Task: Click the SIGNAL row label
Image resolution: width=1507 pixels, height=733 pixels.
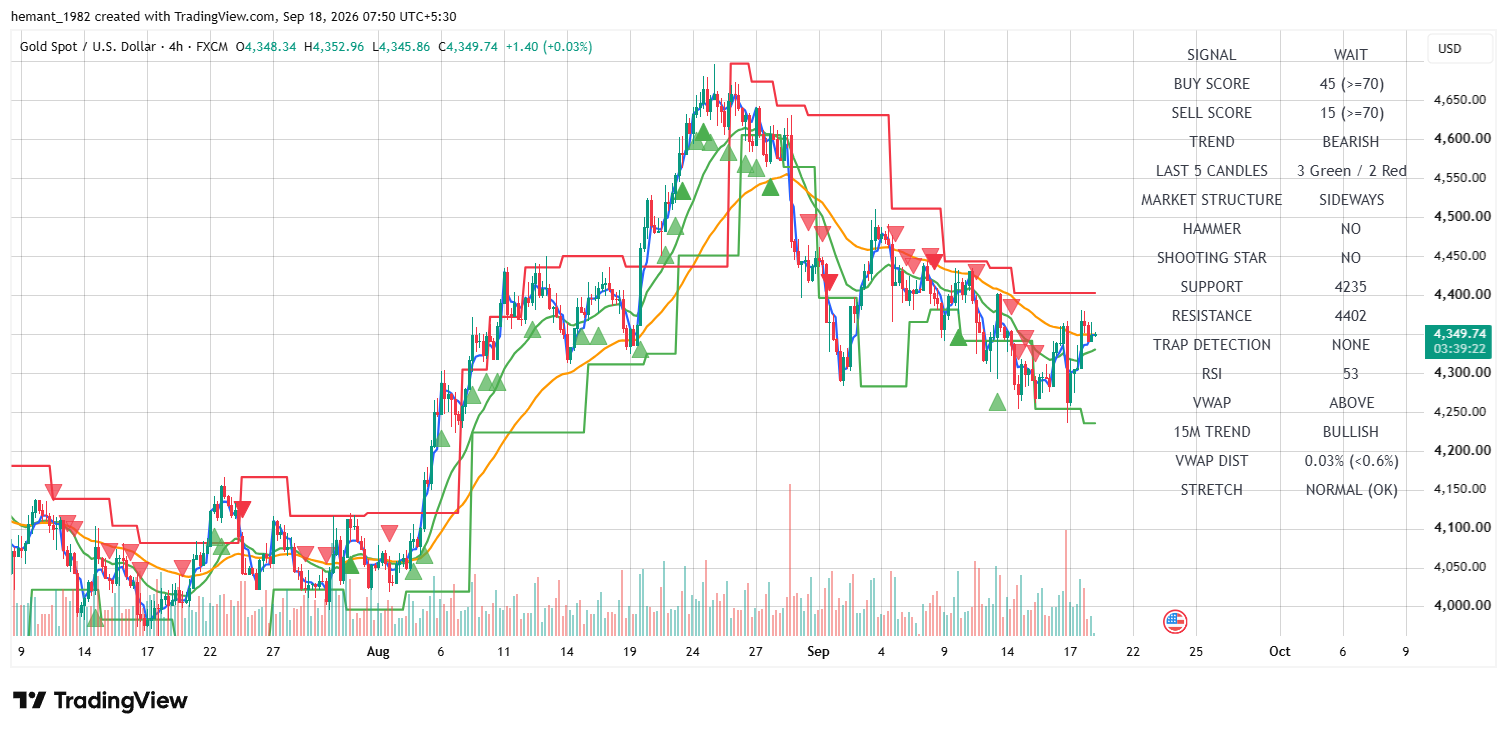Action: coord(1211,55)
